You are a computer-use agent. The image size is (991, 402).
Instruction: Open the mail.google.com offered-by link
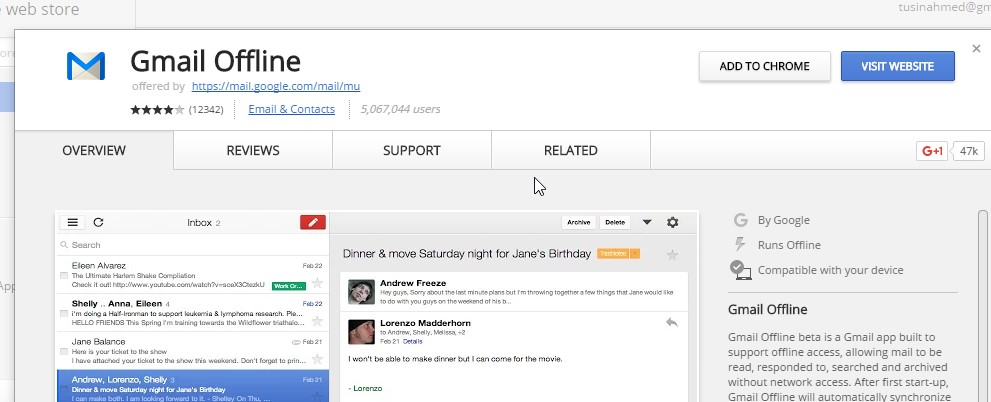click(276, 86)
